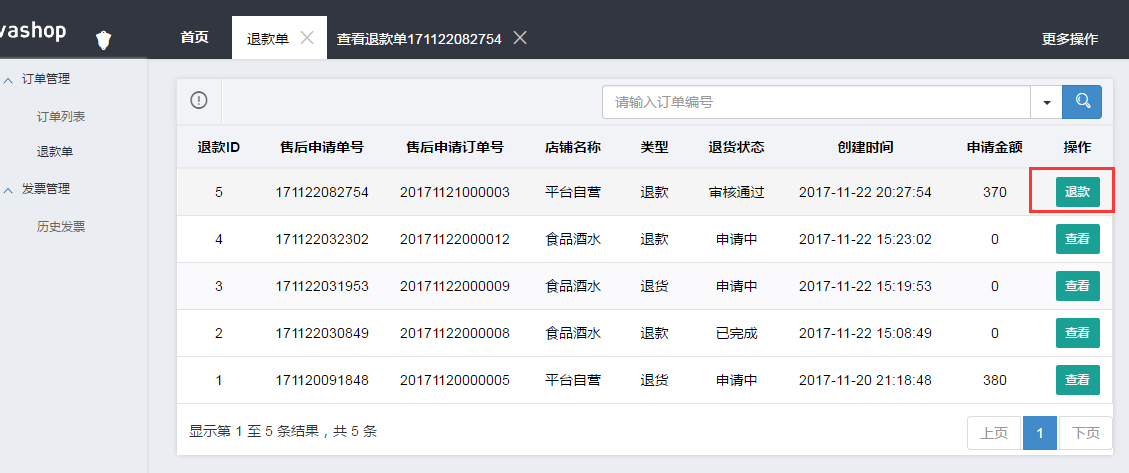Click the 店铺名称 column header

(573, 148)
